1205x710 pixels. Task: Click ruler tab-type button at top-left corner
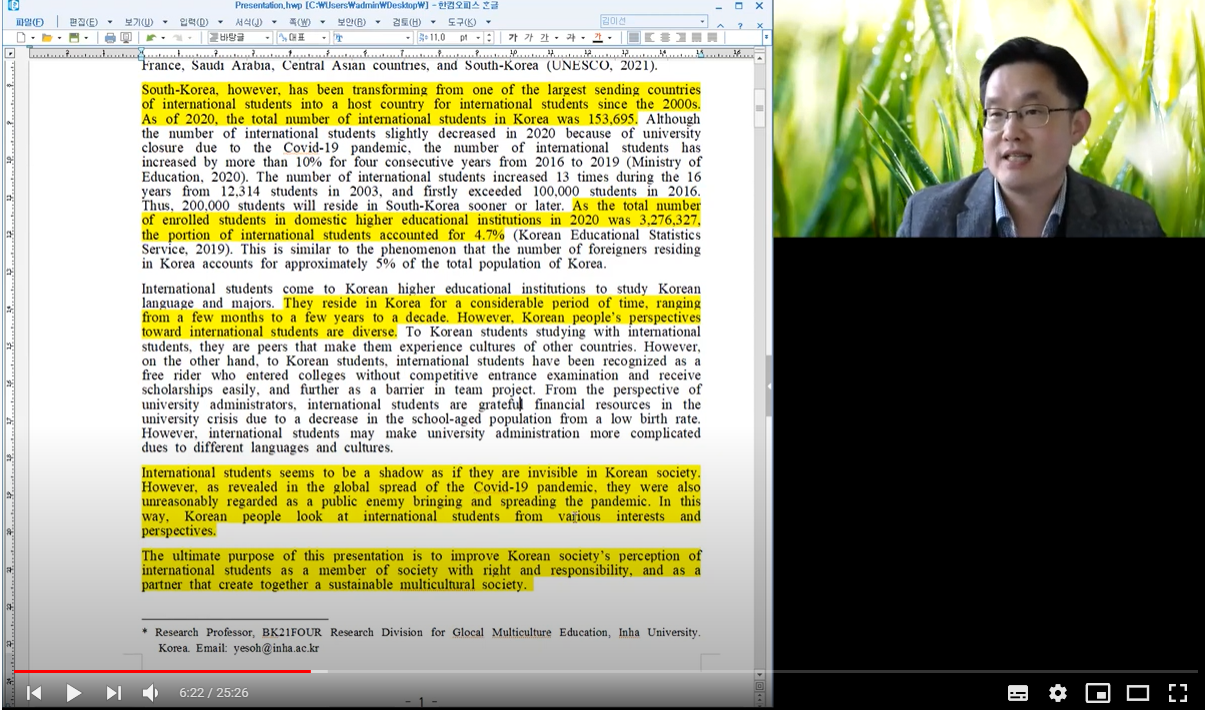point(10,51)
